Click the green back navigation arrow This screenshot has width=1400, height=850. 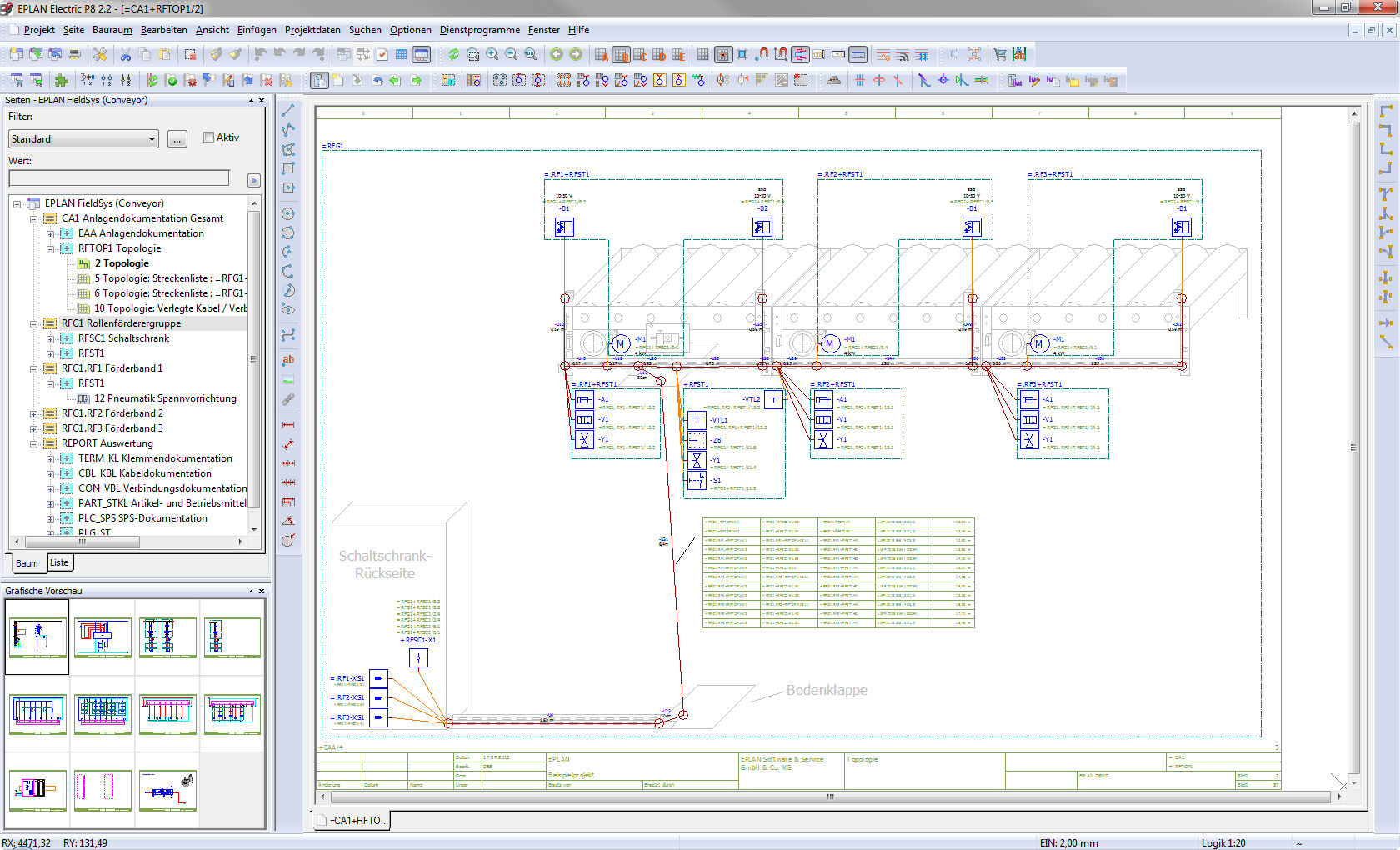557,55
